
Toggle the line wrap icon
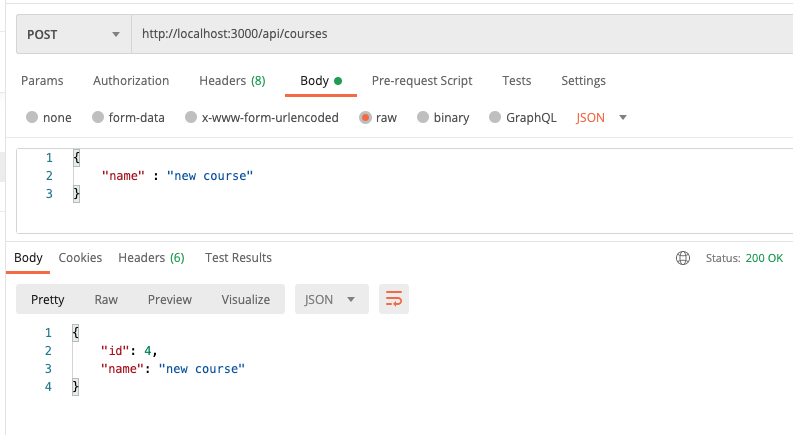coord(394,299)
